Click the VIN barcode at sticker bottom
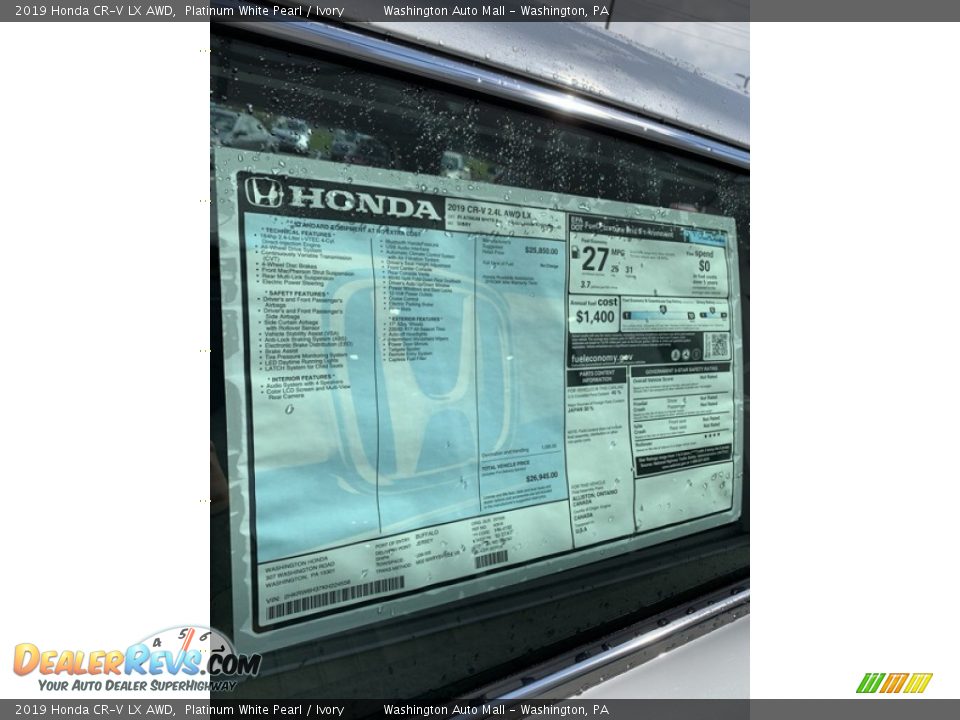This screenshot has width=960, height=720. pyautogui.click(x=335, y=598)
